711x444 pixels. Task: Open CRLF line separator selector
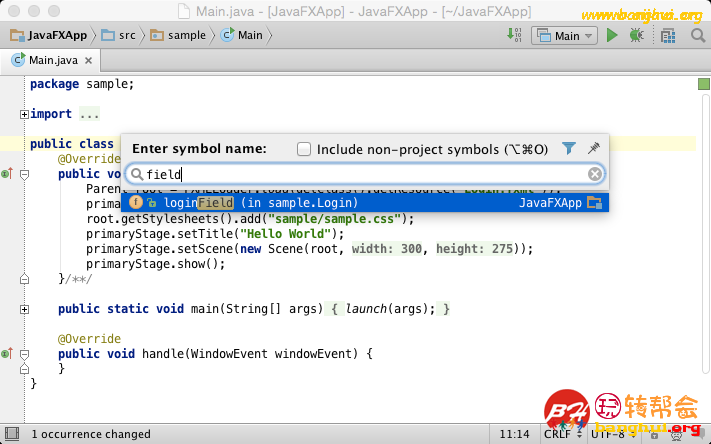tap(562, 434)
